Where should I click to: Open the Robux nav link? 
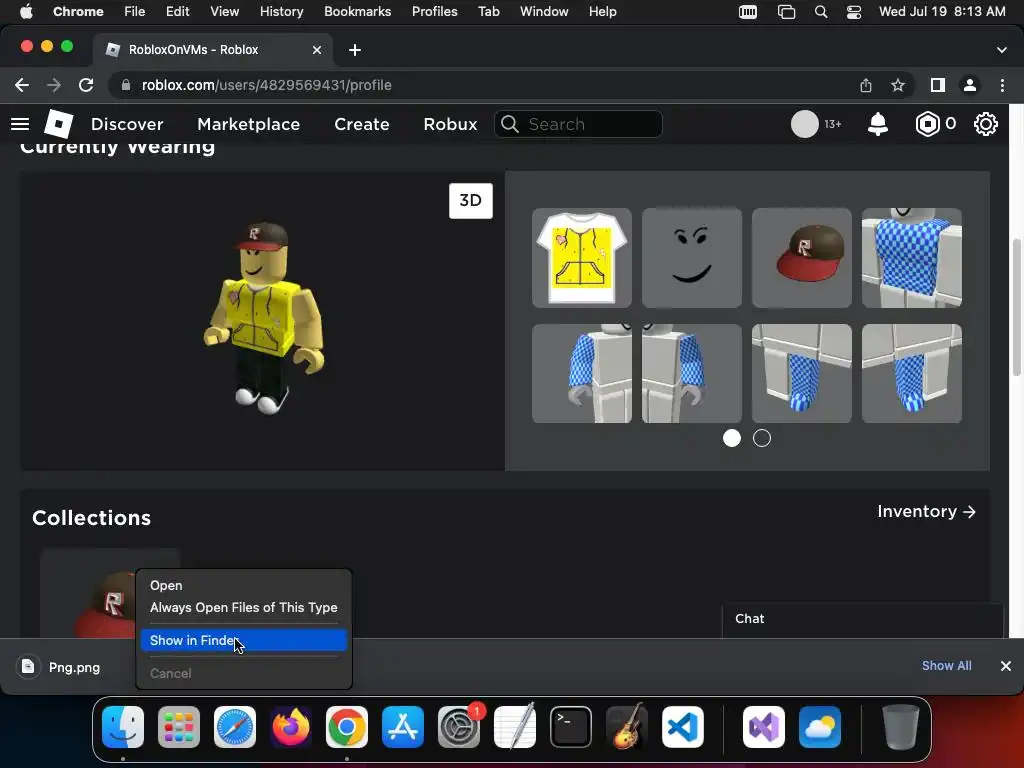tap(450, 124)
